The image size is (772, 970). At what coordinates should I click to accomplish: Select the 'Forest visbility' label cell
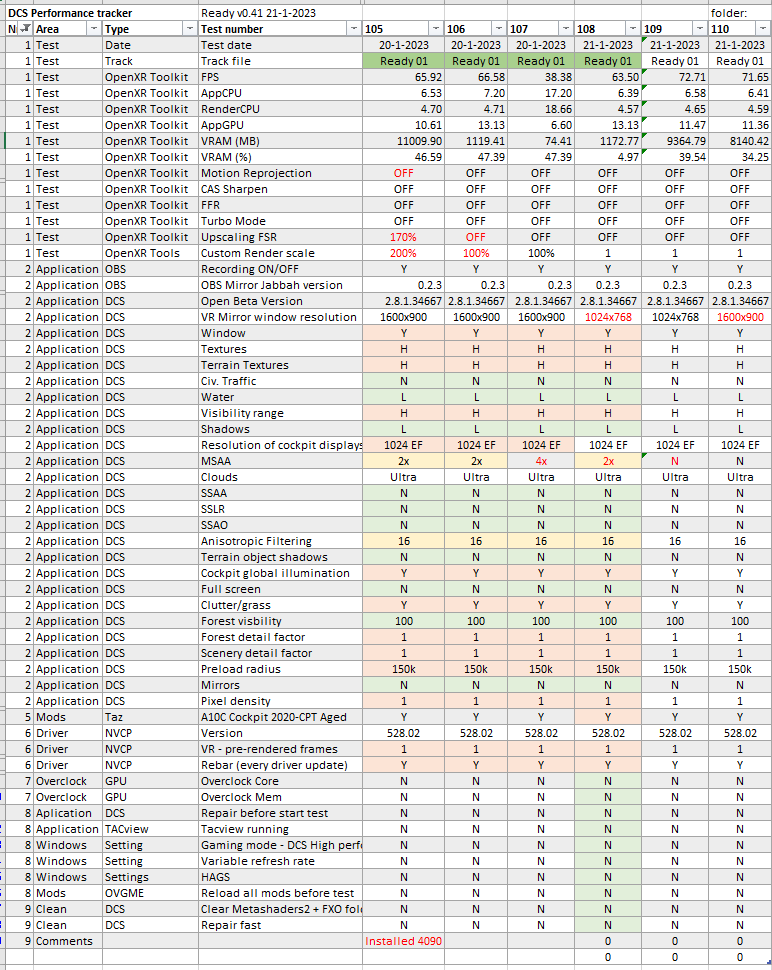tap(280, 622)
